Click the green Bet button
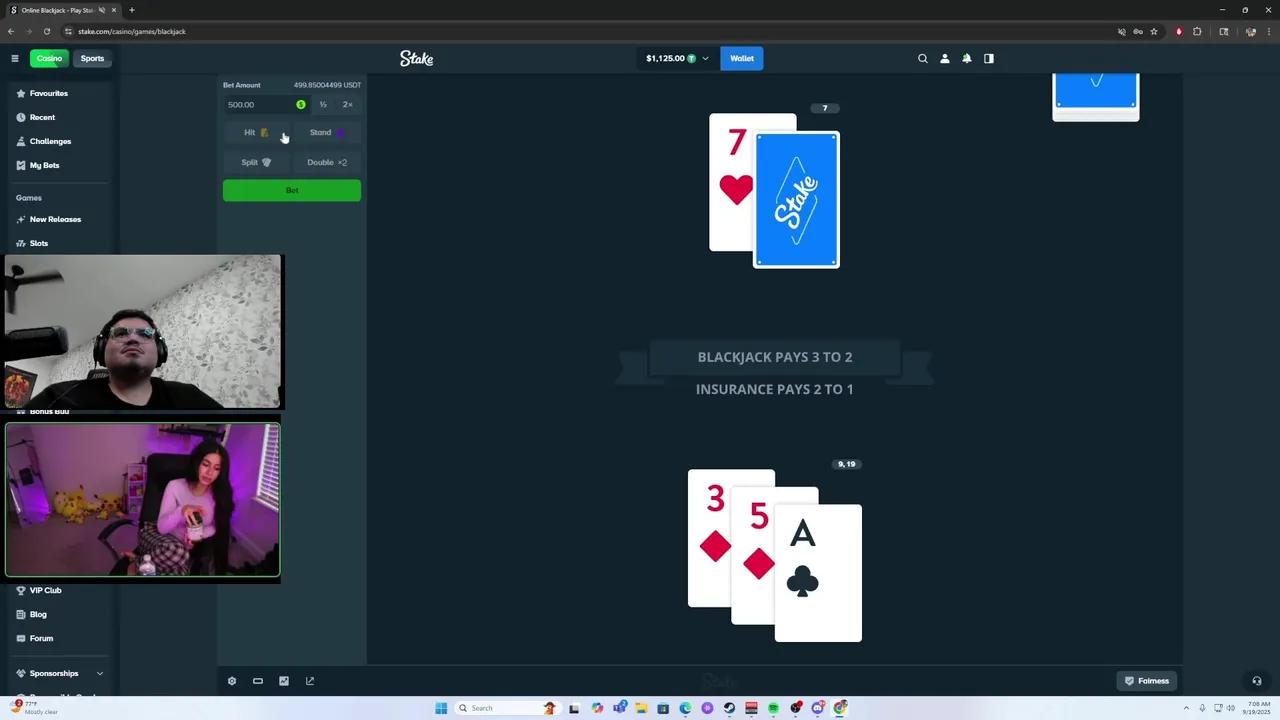 292,190
